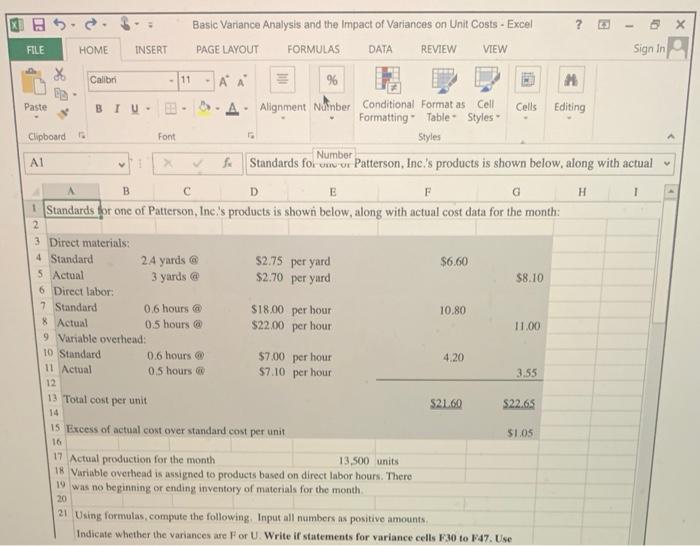Open the Font name Calibri dropdown
700x546 pixels.
(x=171, y=81)
